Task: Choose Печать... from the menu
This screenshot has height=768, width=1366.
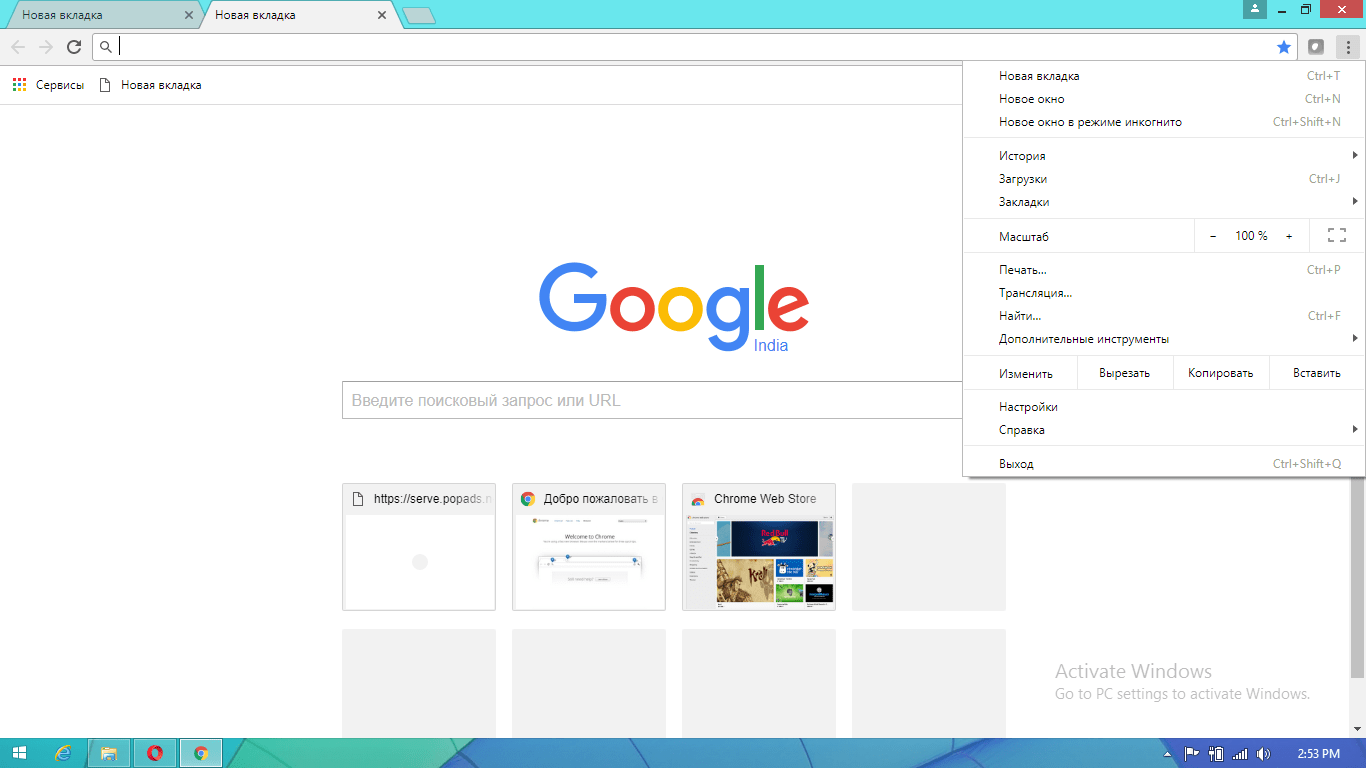Action: pyautogui.click(x=1163, y=270)
